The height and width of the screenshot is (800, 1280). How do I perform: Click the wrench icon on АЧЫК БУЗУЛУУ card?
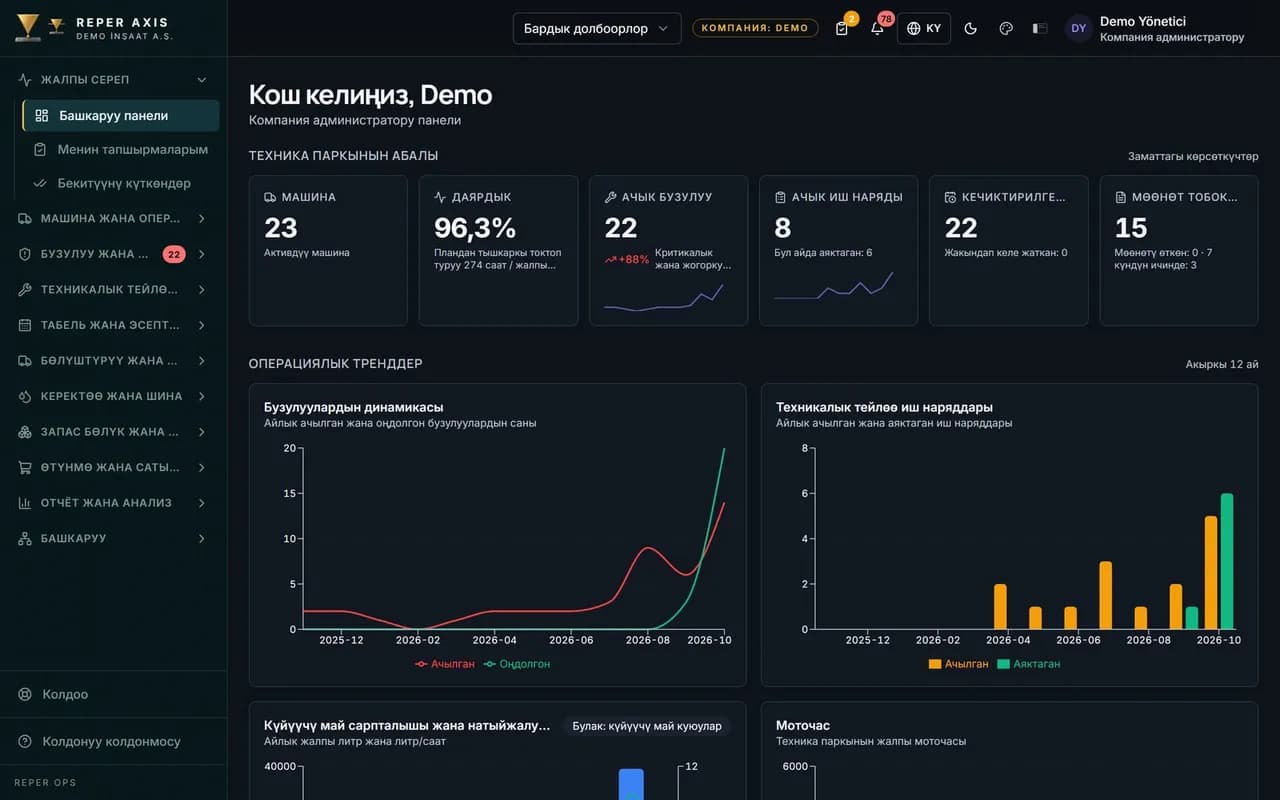tap(611, 197)
